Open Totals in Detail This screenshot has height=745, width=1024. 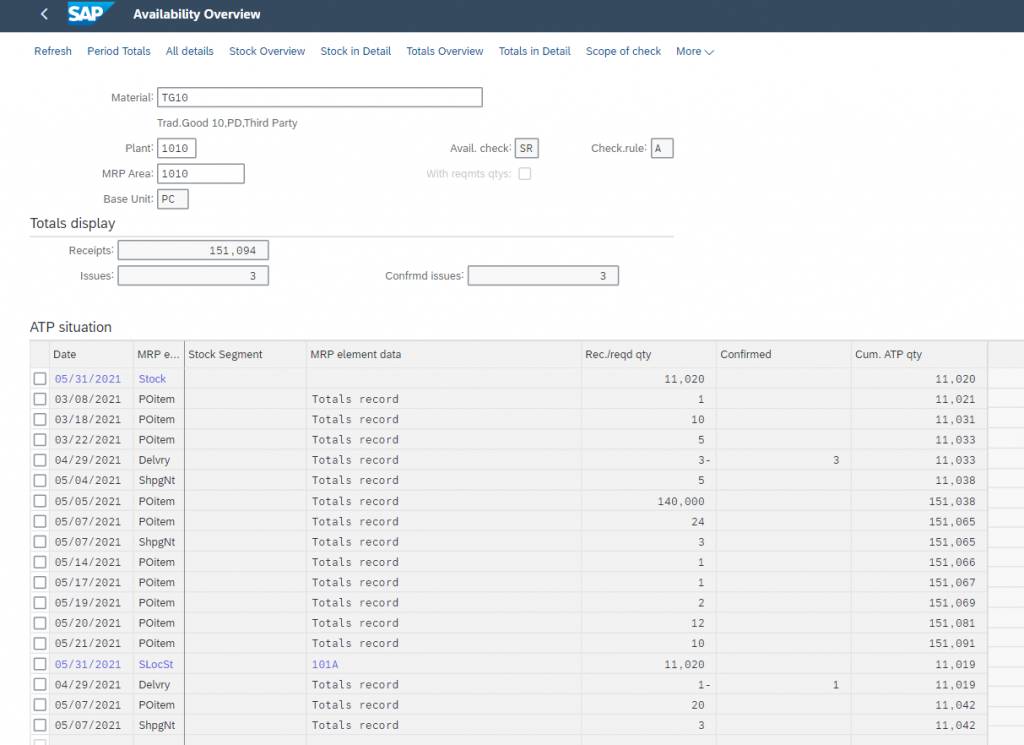(x=534, y=51)
